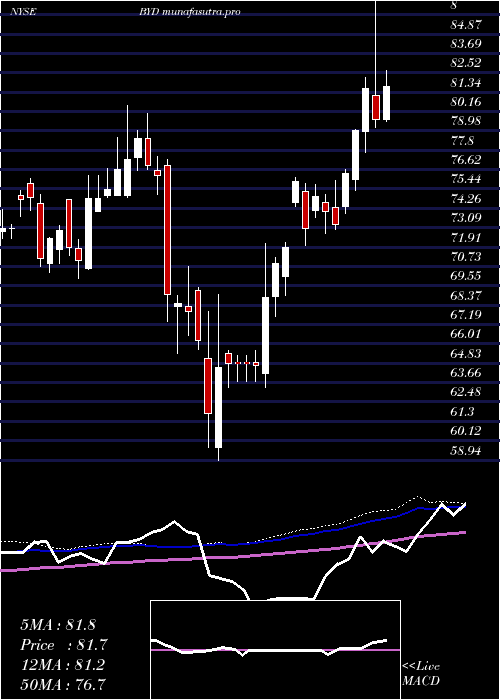The image size is (500, 700).
Task: Click the 58.94 price axis label
Action: [x=466, y=451]
